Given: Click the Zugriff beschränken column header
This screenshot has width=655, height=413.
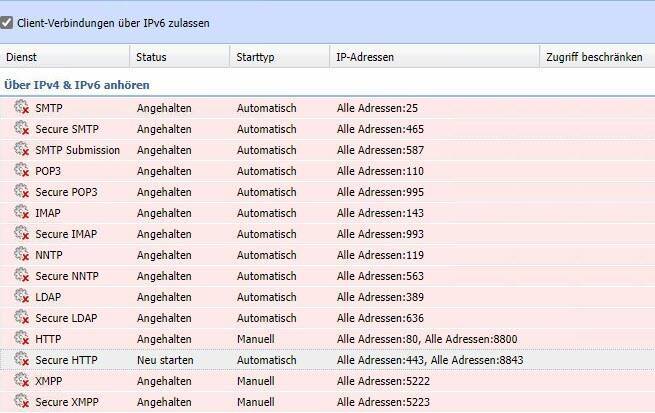Looking at the screenshot, I should (x=594, y=57).
